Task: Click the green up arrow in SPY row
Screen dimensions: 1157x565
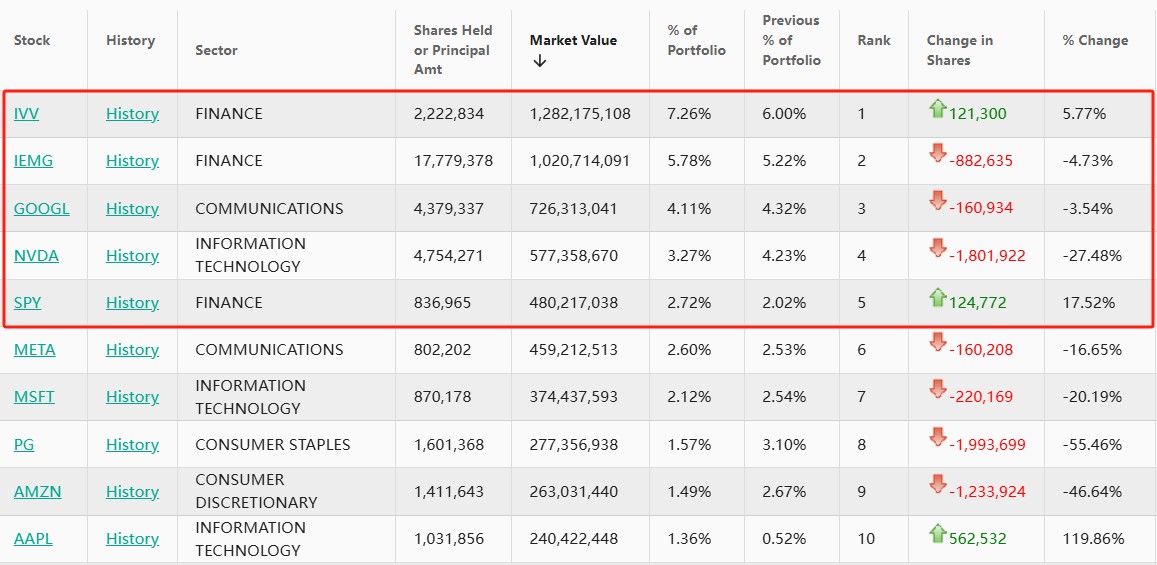Action: (937, 297)
